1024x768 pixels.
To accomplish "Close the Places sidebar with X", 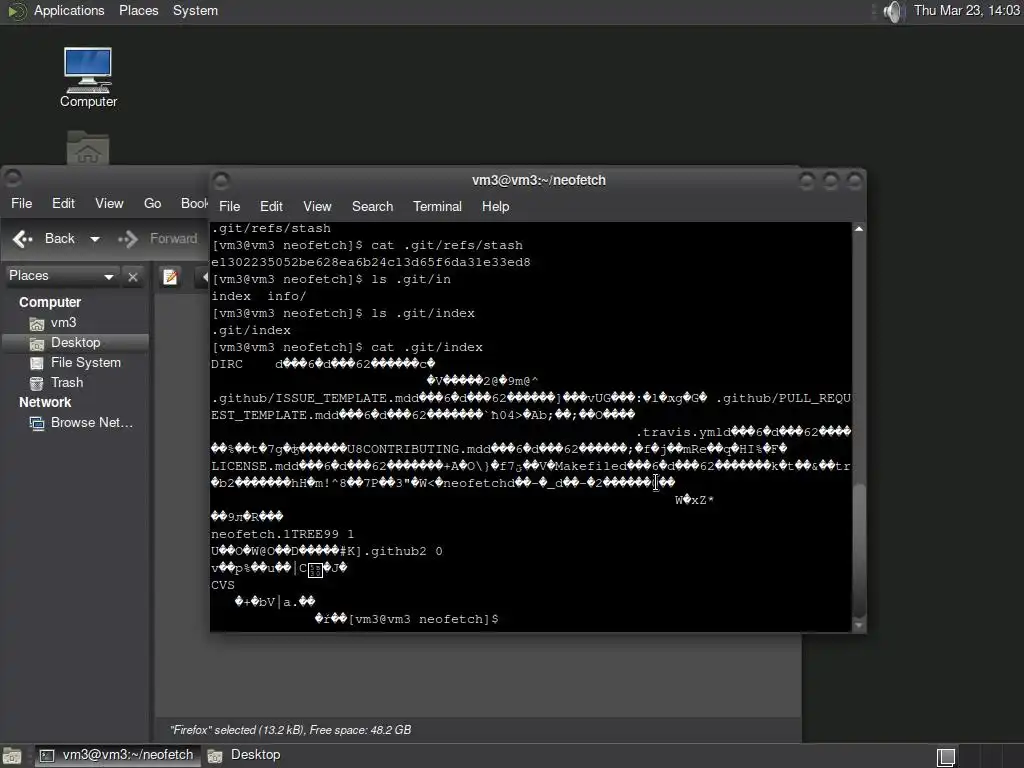I will (x=133, y=277).
